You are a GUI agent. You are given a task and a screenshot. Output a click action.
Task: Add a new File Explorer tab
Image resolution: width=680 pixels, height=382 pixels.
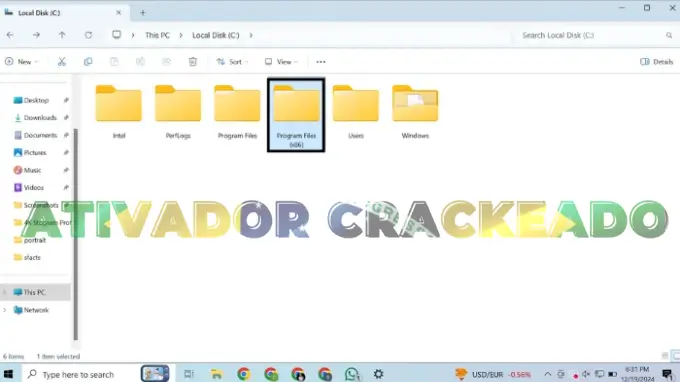coord(143,13)
